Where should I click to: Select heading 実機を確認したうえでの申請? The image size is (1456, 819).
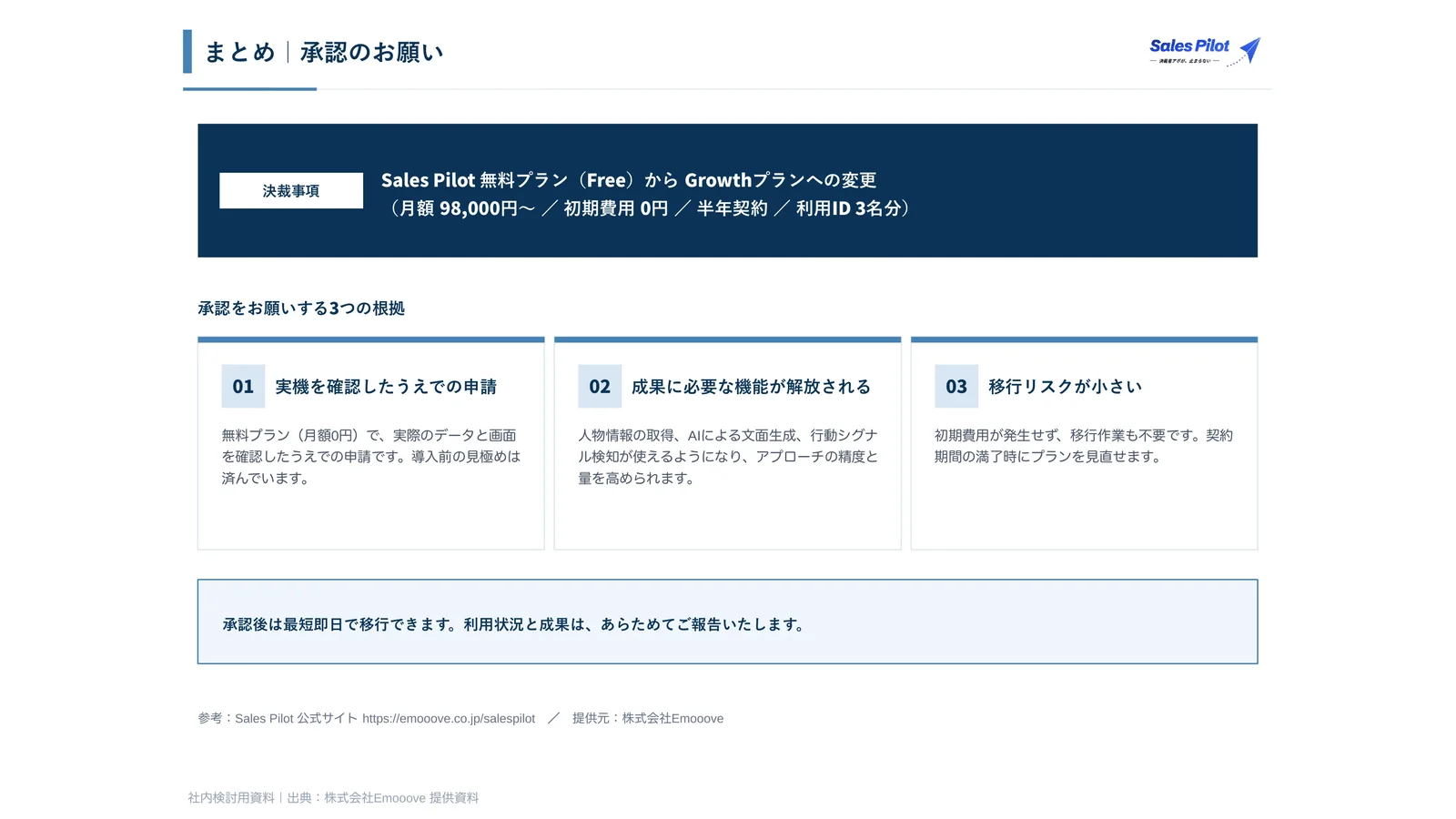click(x=386, y=387)
